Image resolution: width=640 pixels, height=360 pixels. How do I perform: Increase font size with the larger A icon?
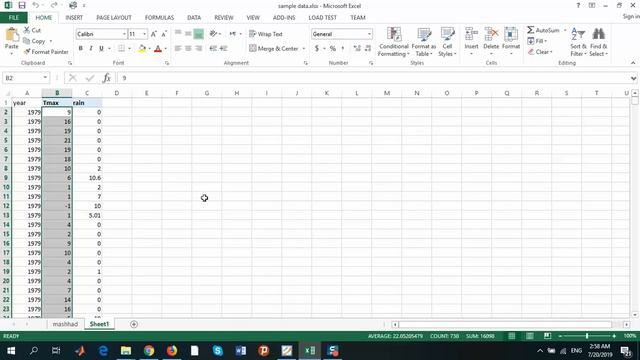(x=153, y=34)
